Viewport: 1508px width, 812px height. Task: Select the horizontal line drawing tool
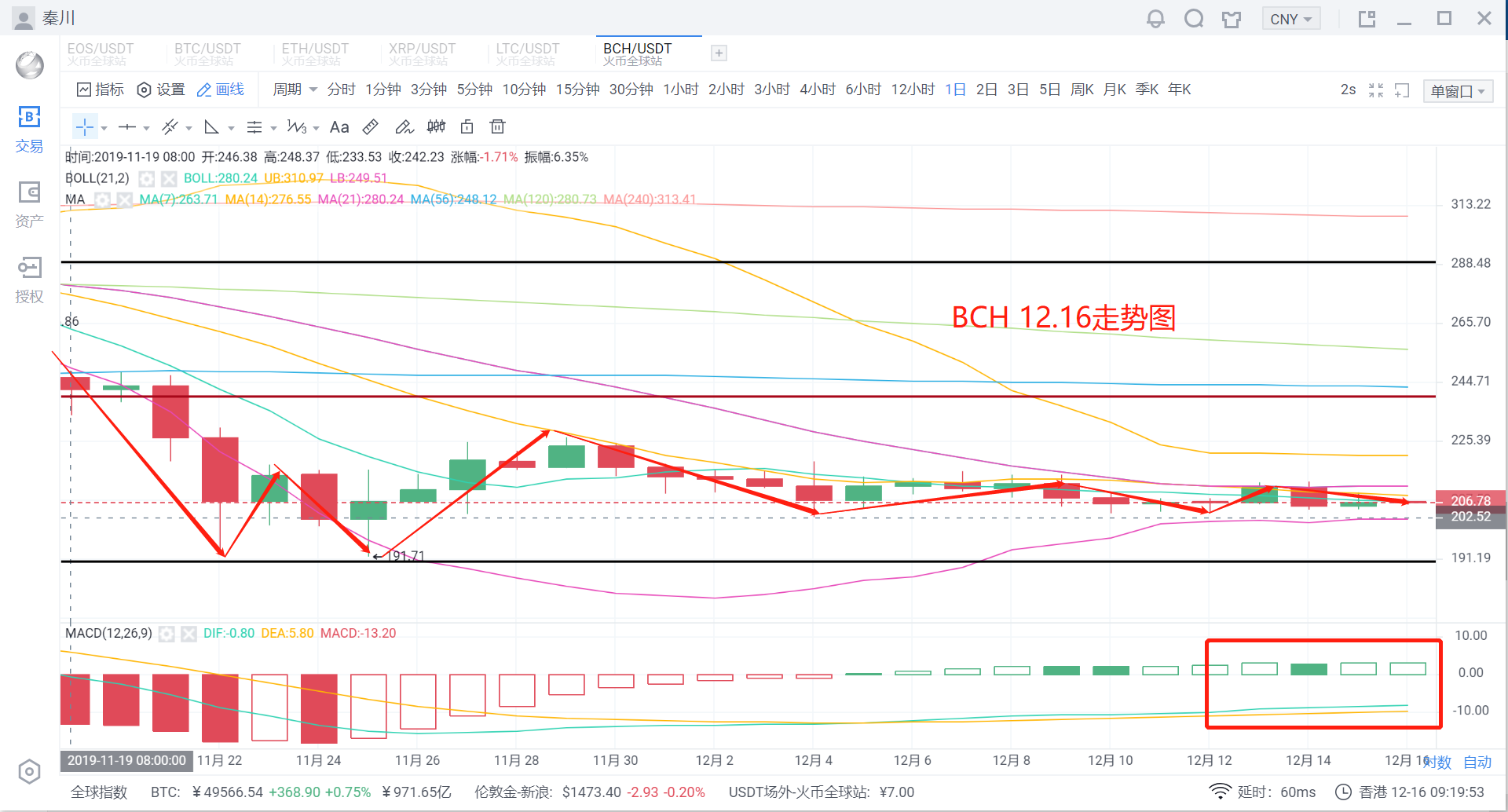[x=126, y=126]
